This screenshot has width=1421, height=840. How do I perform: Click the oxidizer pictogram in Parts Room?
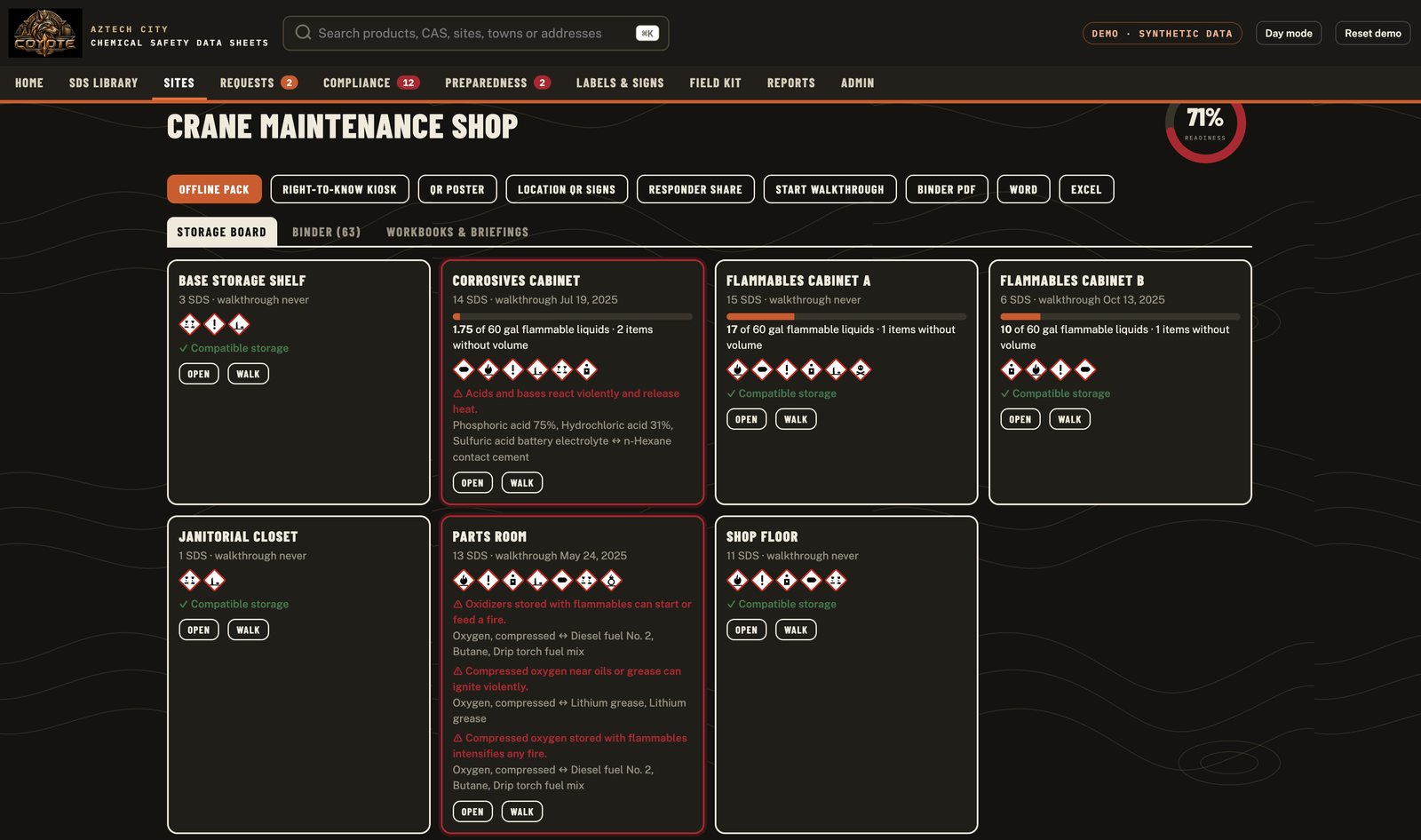(x=611, y=580)
